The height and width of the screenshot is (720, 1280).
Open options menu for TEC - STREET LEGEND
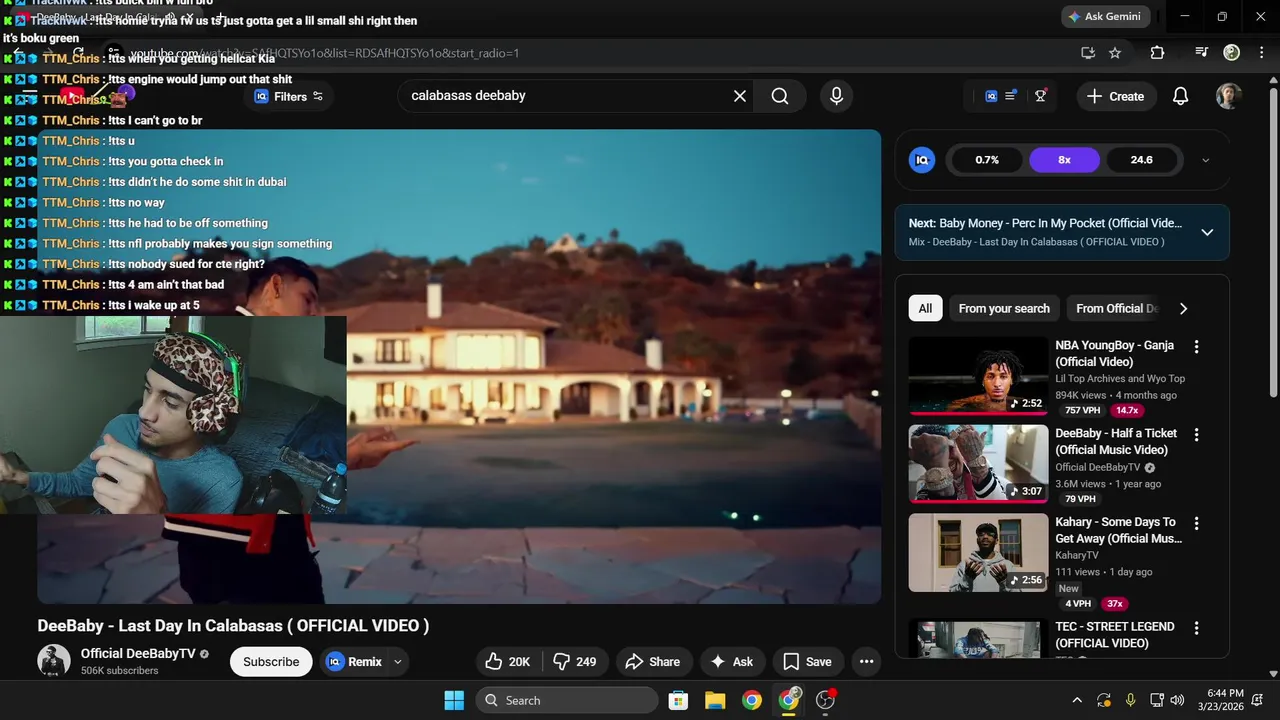1196,628
